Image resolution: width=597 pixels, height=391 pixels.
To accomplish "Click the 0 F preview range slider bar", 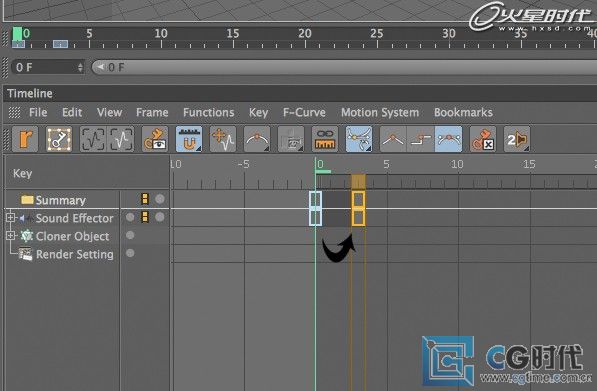I will (344, 67).
